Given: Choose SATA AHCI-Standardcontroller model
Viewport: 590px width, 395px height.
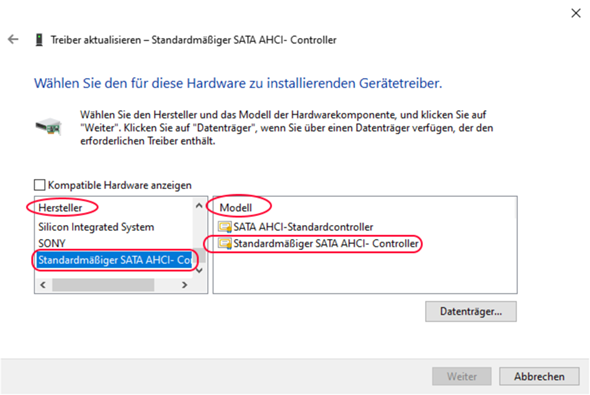Looking at the screenshot, I should (x=303, y=227).
